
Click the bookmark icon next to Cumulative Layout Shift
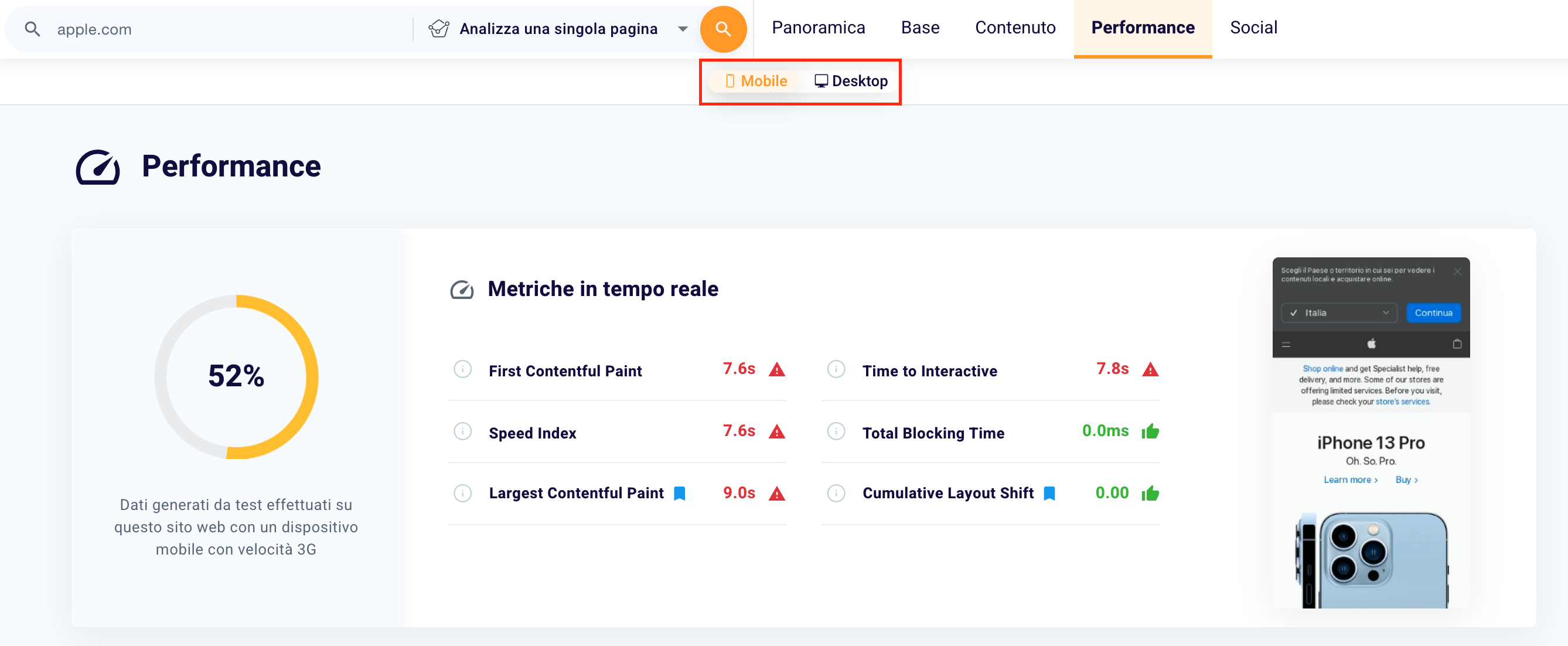pos(1049,493)
